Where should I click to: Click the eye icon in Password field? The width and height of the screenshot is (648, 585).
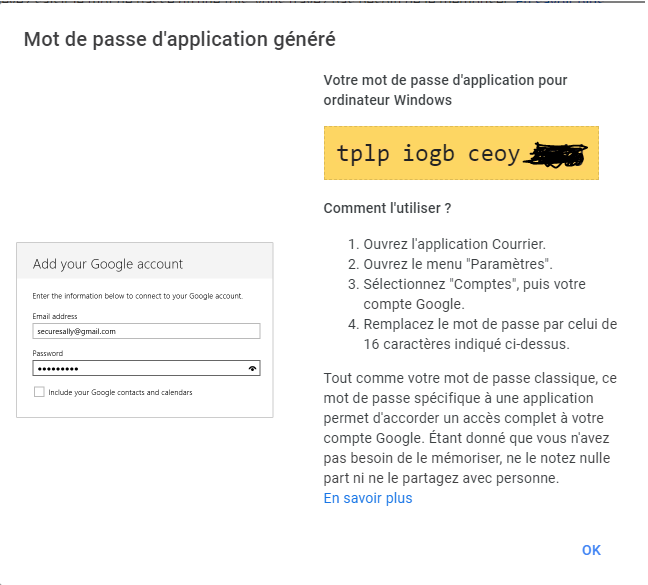pyautogui.click(x=252, y=369)
